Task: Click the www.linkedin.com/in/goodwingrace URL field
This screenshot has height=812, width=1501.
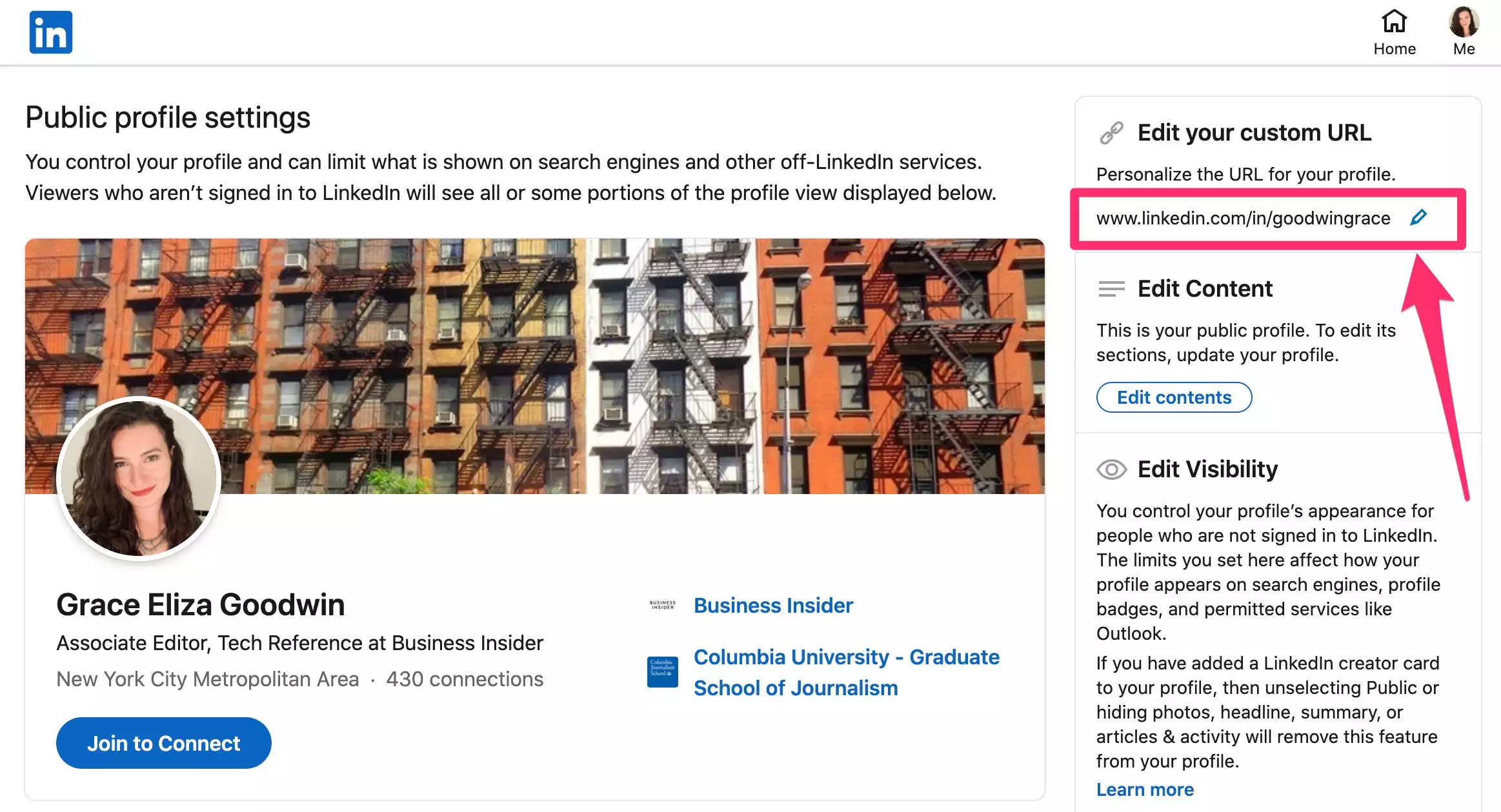Action: click(x=1242, y=219)
